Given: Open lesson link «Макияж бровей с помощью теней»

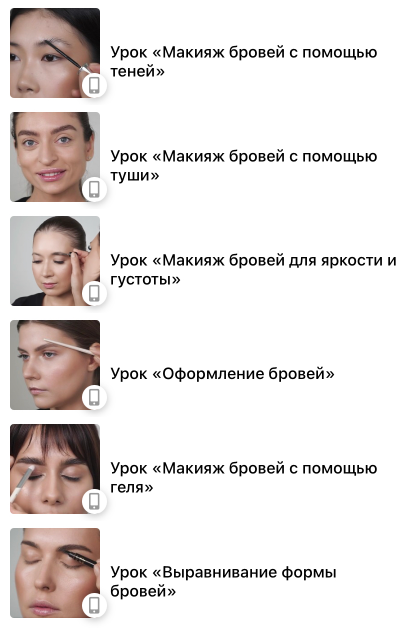Looking at the screenshot, I should click(244, 62).
